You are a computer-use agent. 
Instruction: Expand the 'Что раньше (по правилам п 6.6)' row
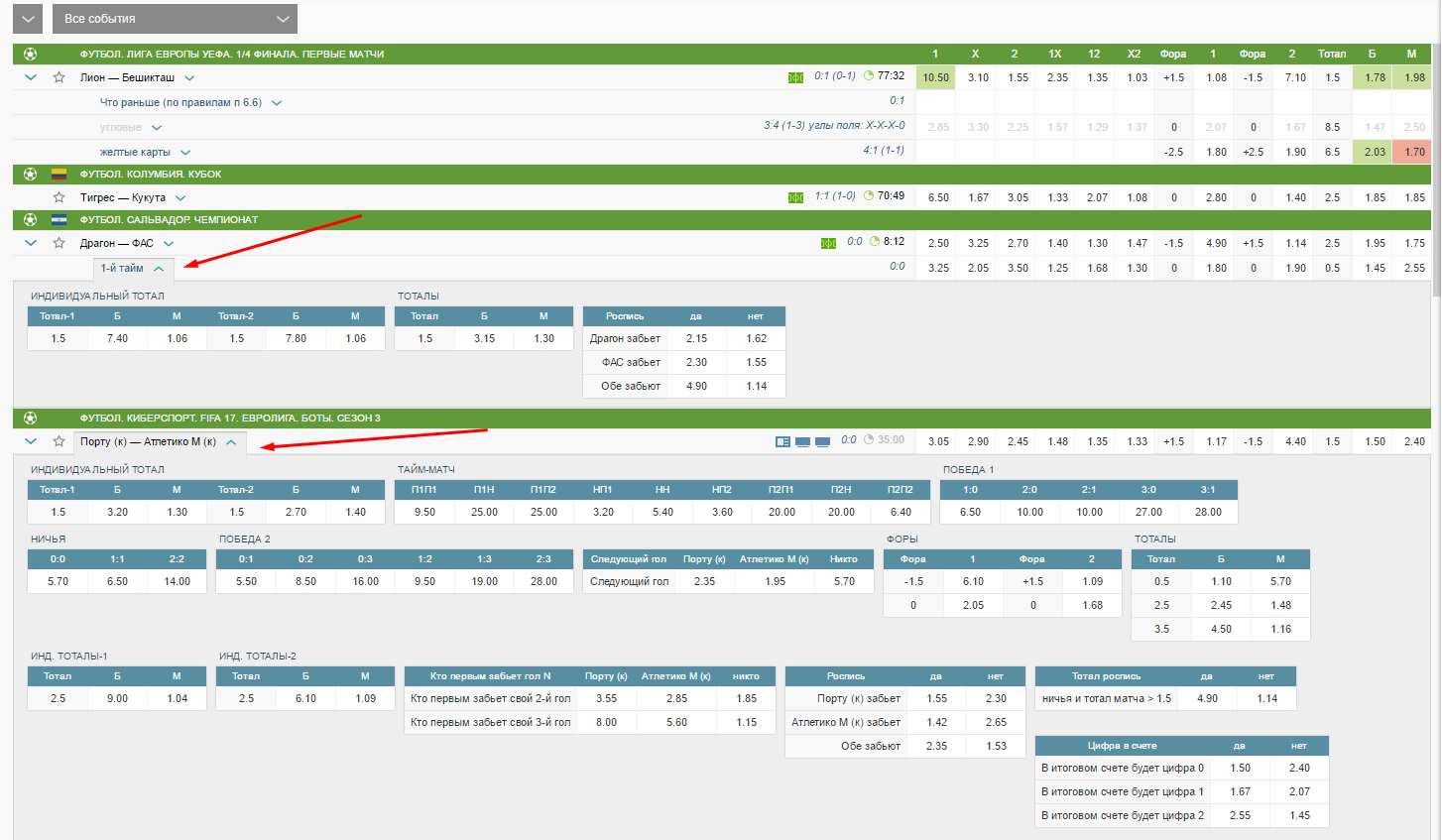coord(277,102)
